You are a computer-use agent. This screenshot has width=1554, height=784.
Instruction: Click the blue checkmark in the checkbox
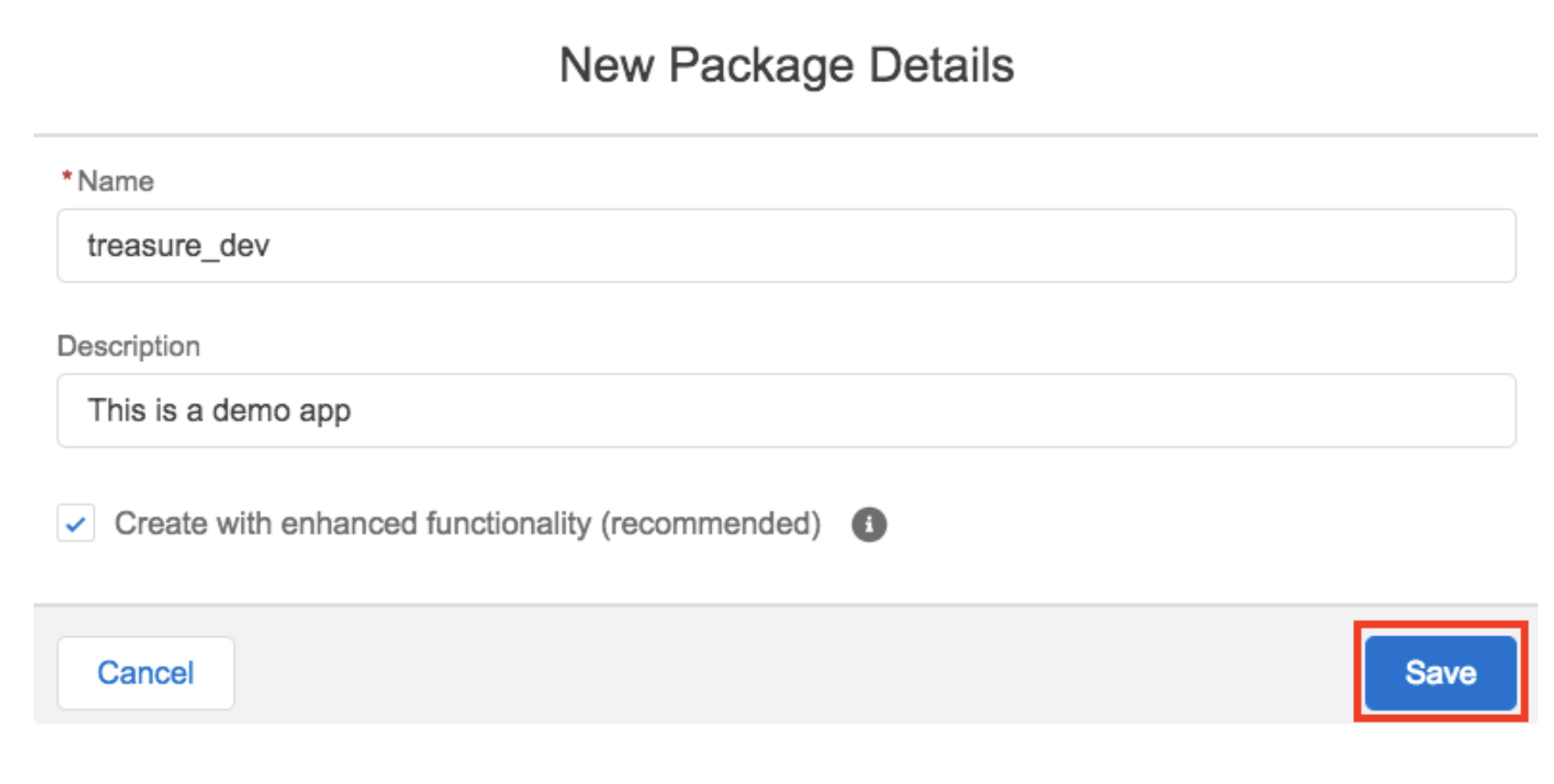76,524
